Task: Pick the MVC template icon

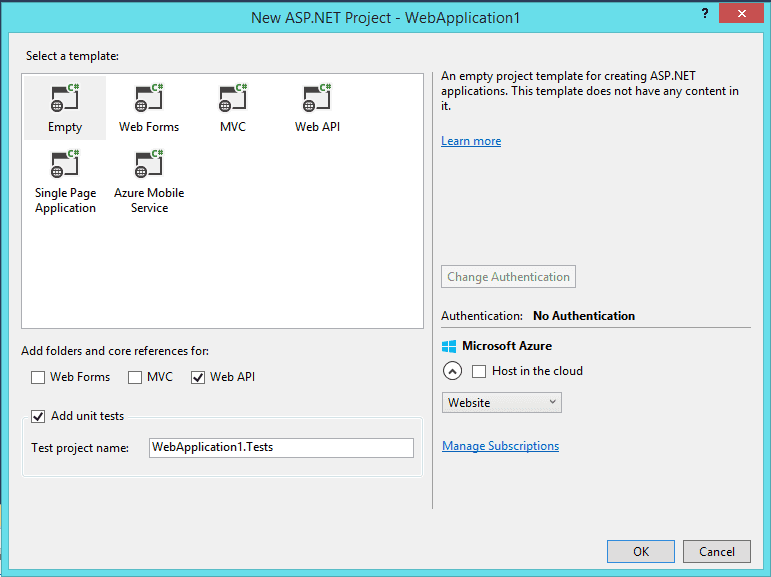Action: [233, 97]
